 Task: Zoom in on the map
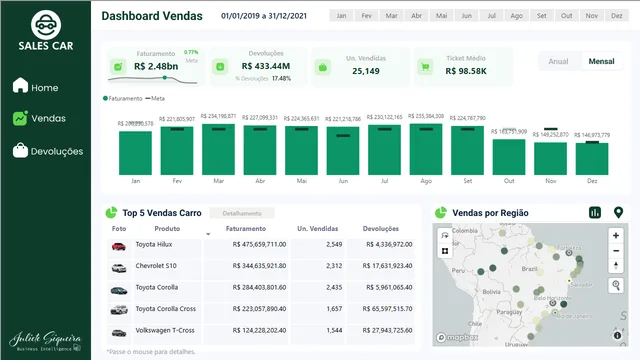click(616, 236)
